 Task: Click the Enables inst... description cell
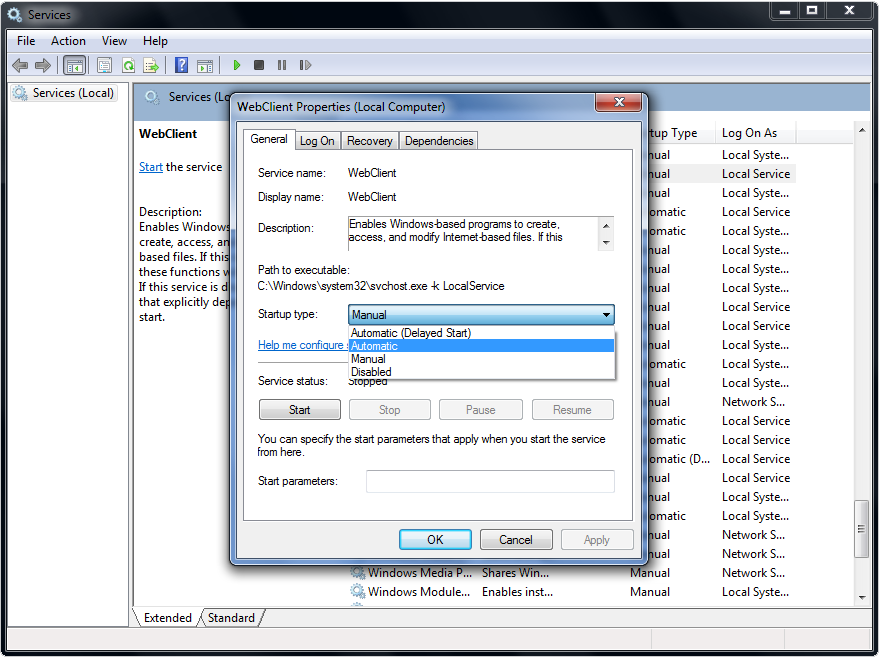click(x=517, y=592)
